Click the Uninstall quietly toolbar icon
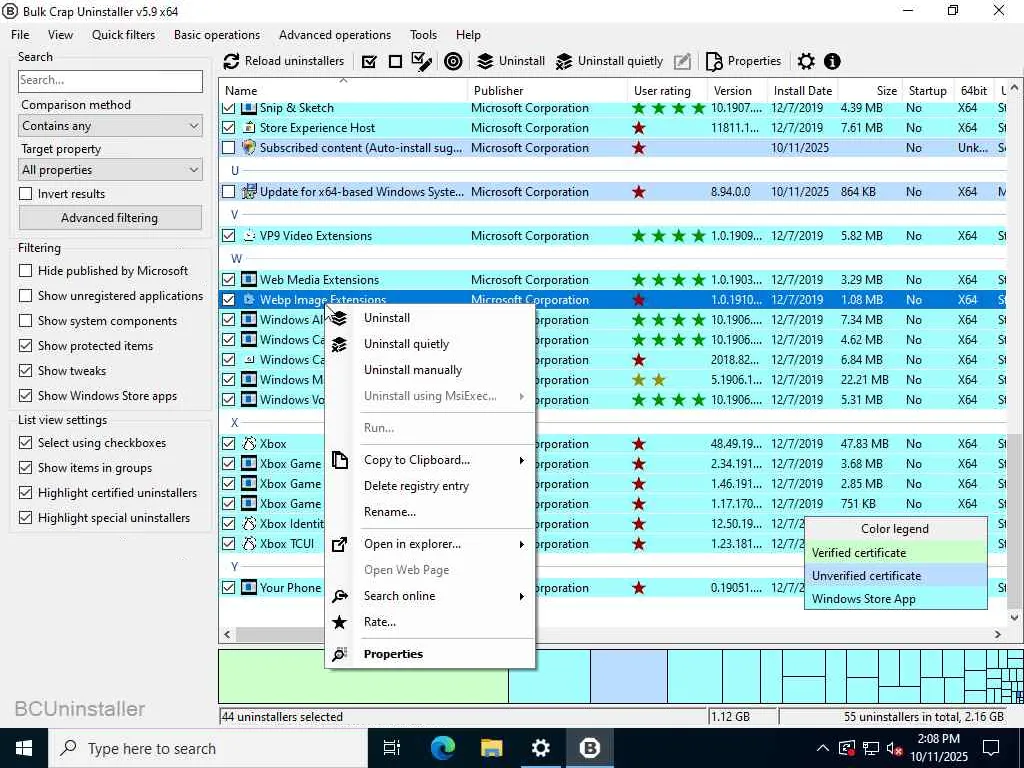This screenshot has height=768, width=1024. click(x=564, y=61)
